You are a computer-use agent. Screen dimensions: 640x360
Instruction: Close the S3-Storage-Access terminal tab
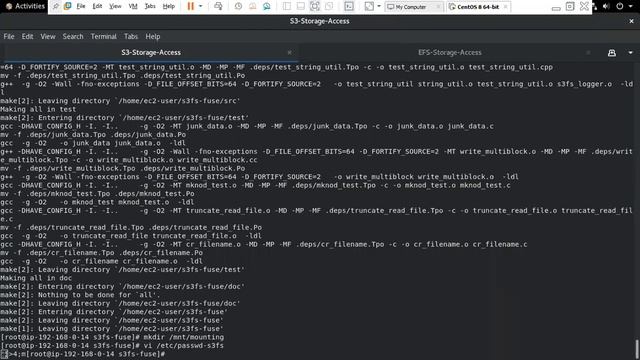[x=289, y=52]
